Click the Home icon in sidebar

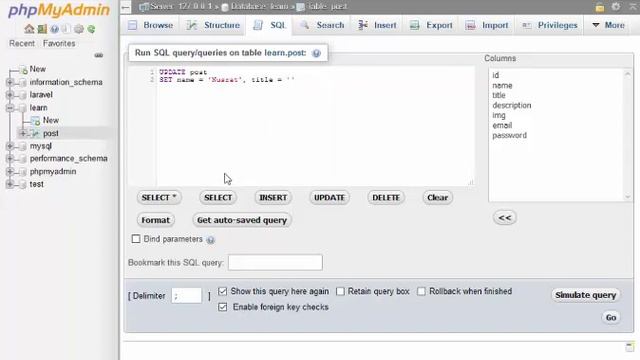point(29,29)
